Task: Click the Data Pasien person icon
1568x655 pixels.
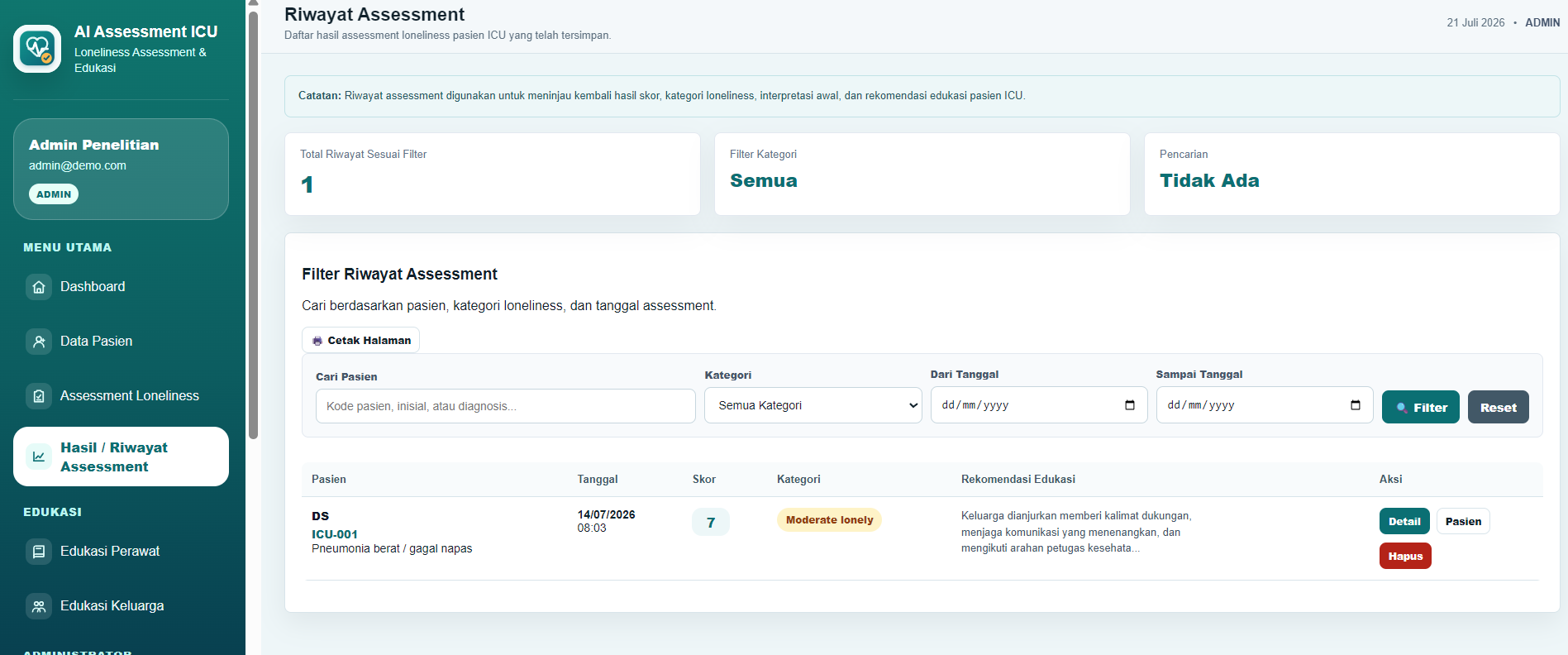Action: 39,342
